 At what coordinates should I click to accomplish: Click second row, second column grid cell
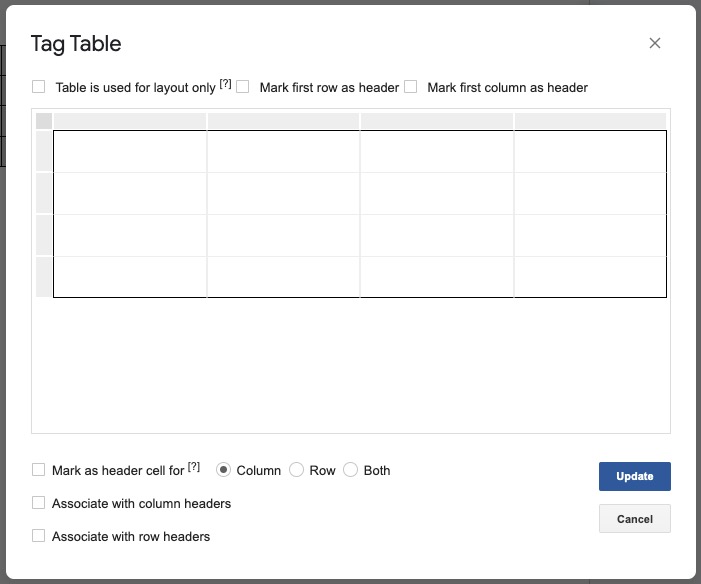[x=283, y=193]
